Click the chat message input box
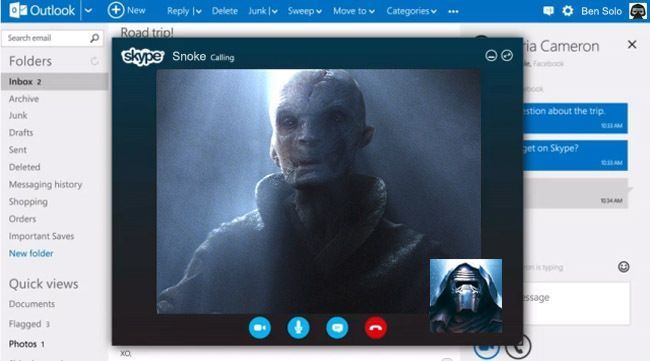This screenshot has height=361, width=650. (x=576, y=303)
